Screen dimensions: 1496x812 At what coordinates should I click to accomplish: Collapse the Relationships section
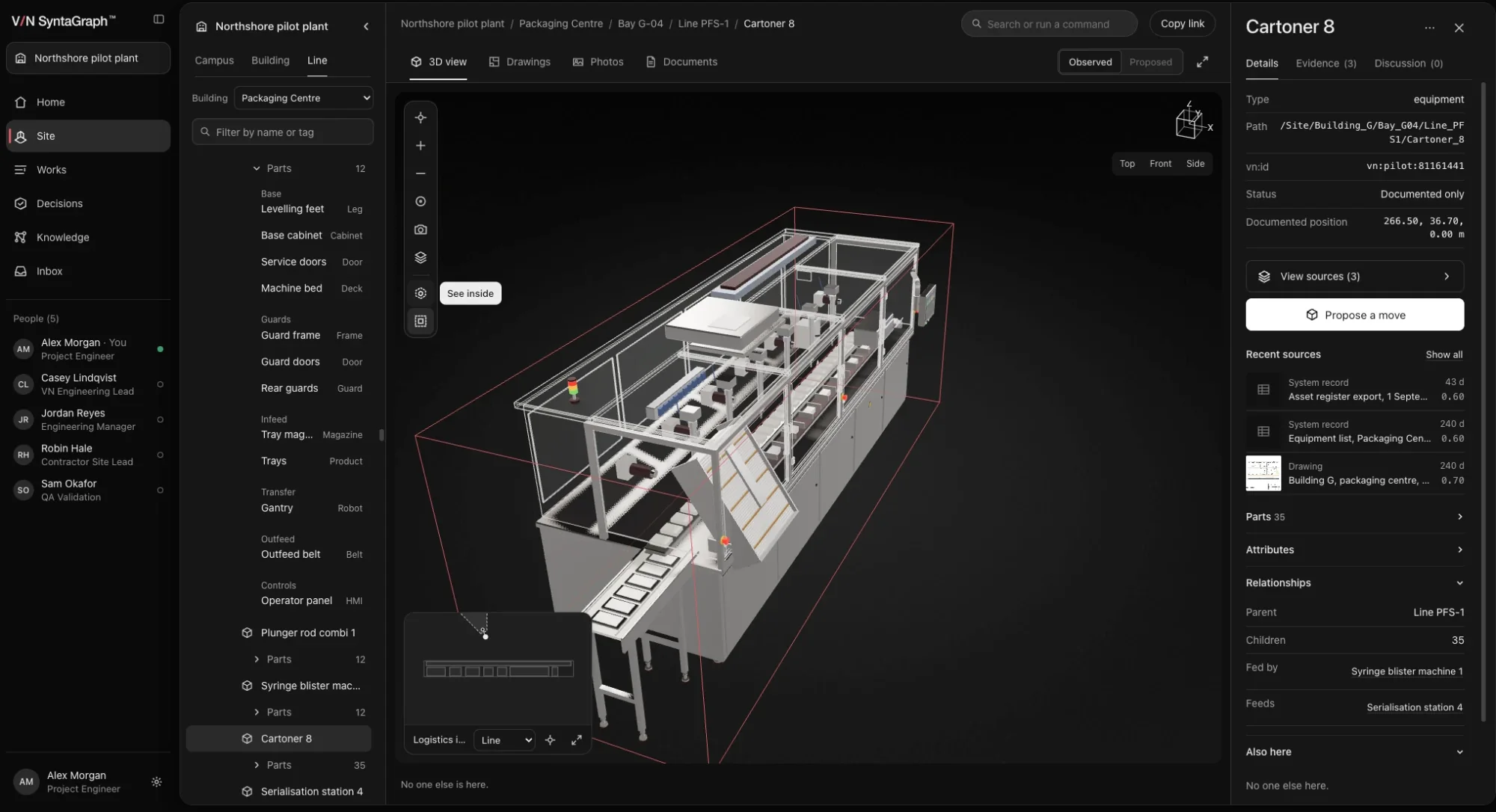click(x=1355, y=583)
